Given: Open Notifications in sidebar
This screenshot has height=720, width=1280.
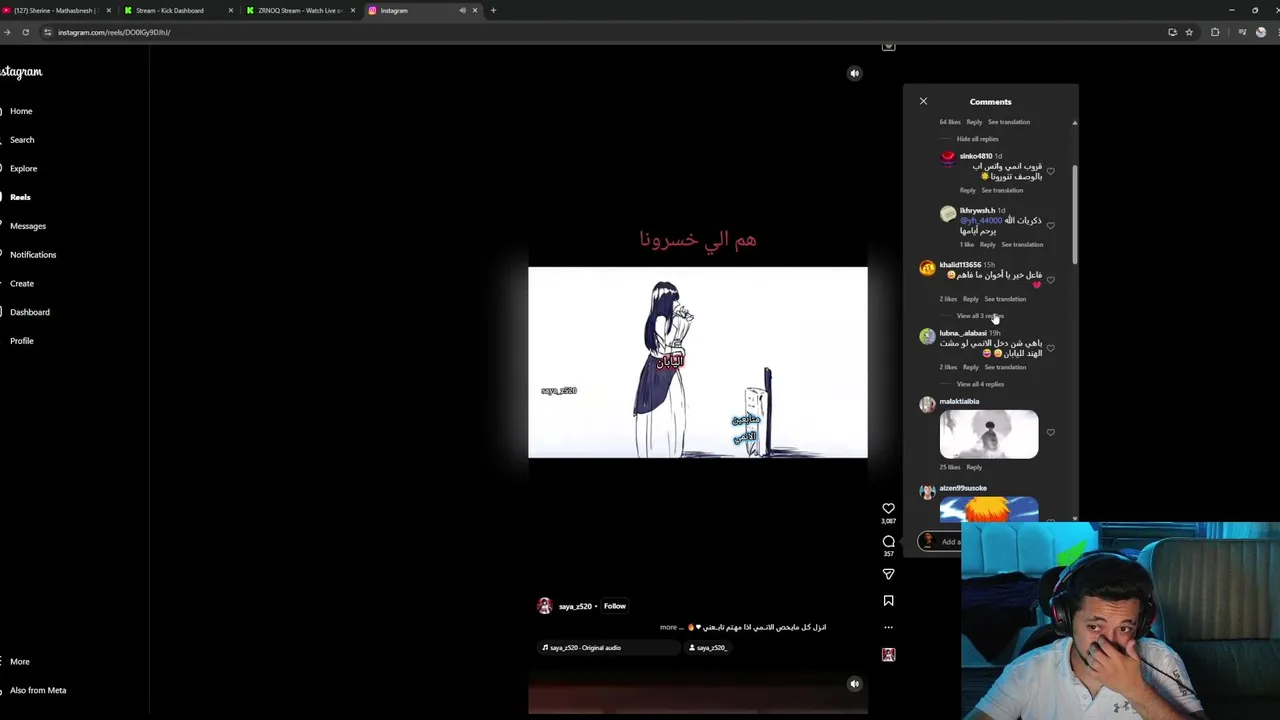Looking at the screenshot, I should [32, 254].
